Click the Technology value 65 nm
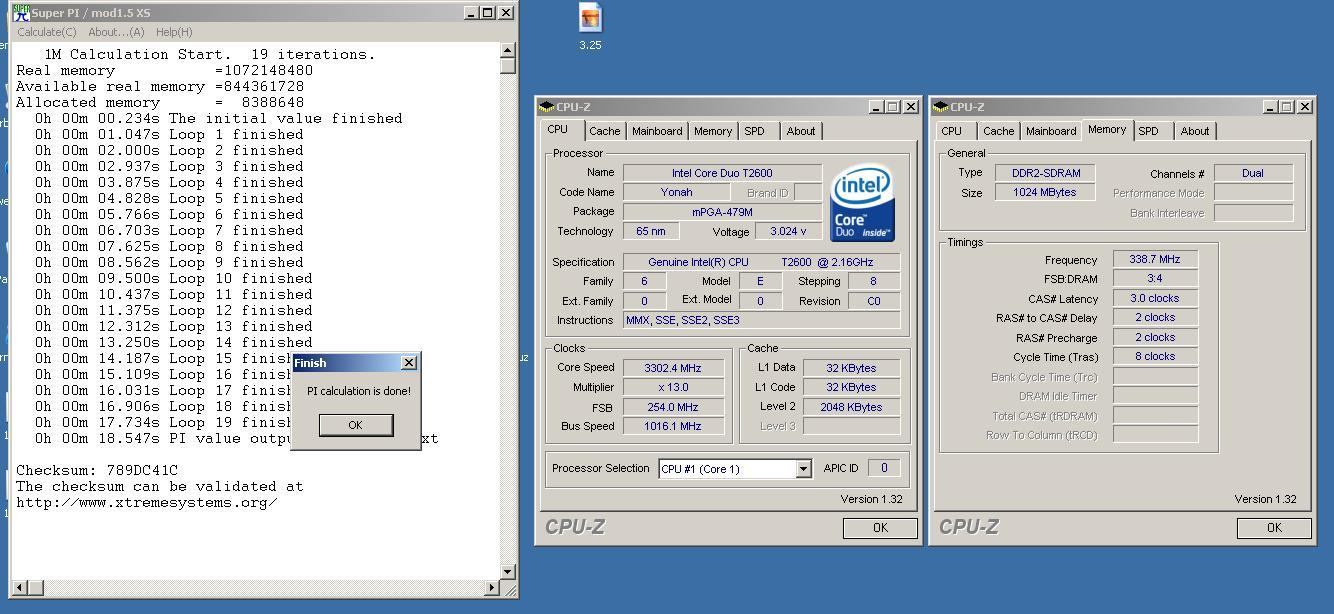Image resolution: width=1334 pixels, height=614 pixels. pos(650,231)
